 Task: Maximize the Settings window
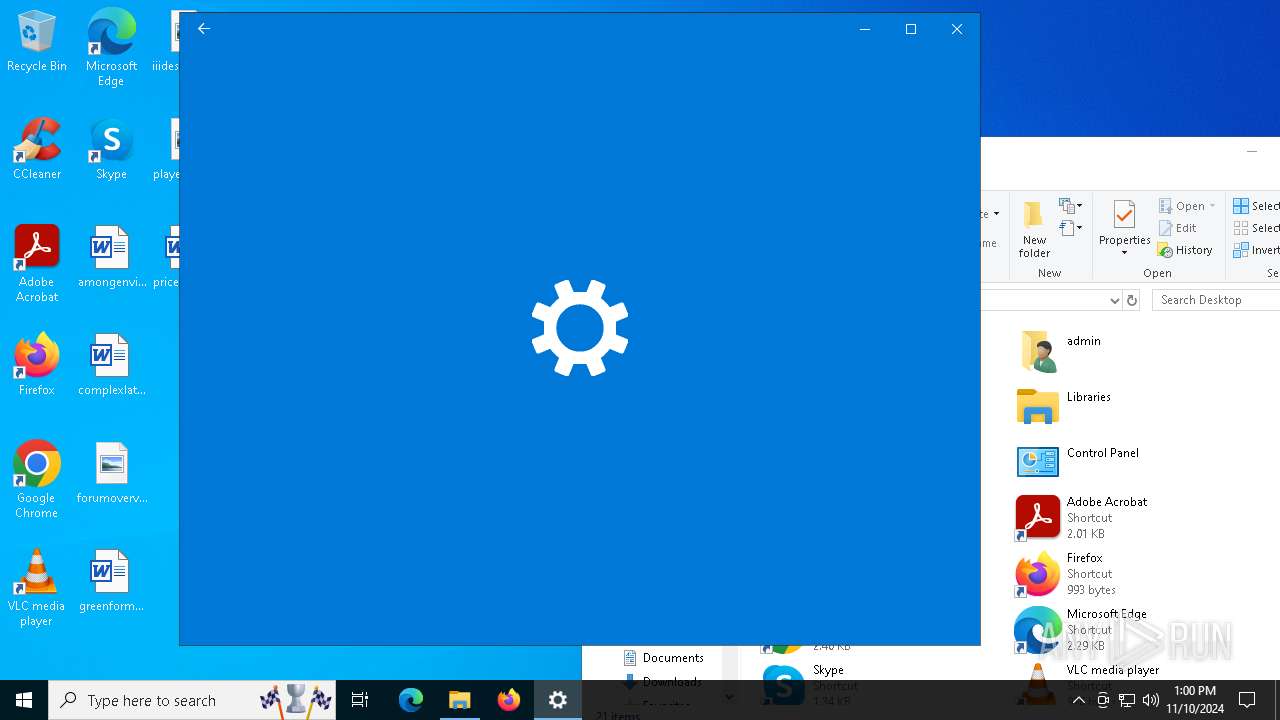(911, 29)
